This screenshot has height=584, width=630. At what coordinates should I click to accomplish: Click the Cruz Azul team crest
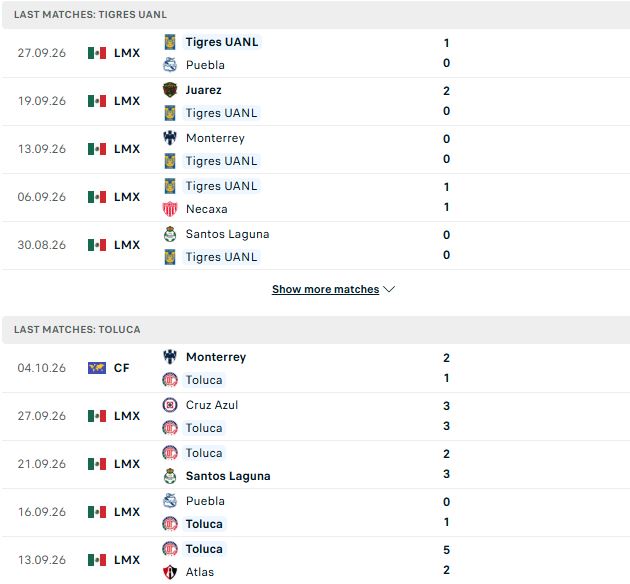tap(170, 405)
